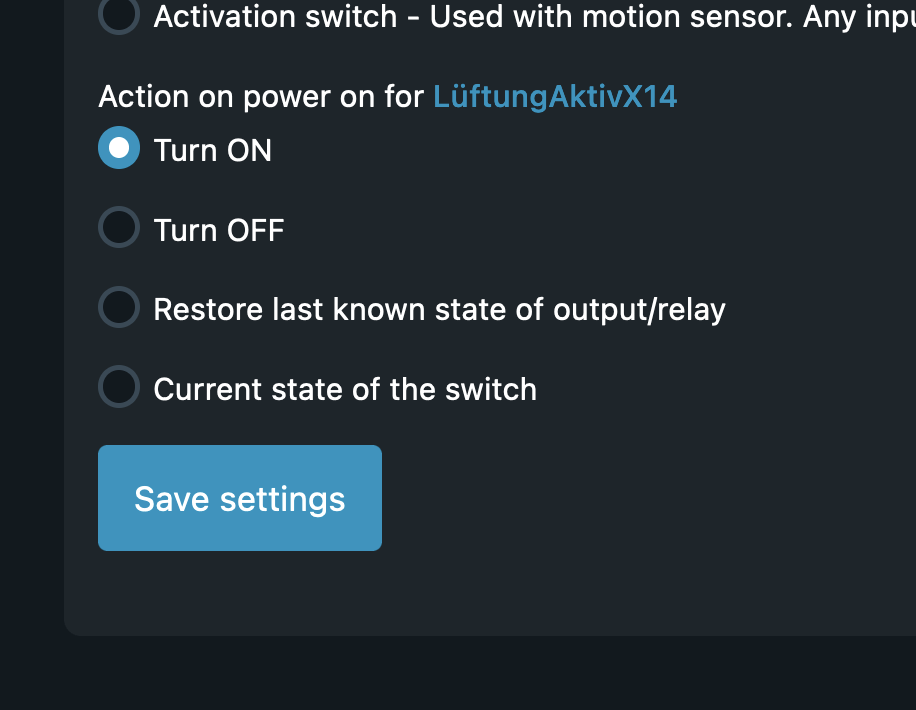Click the white dot inside the Turn ON radio
The height and width of the screenshot is (710, 916).
[119, 148]
